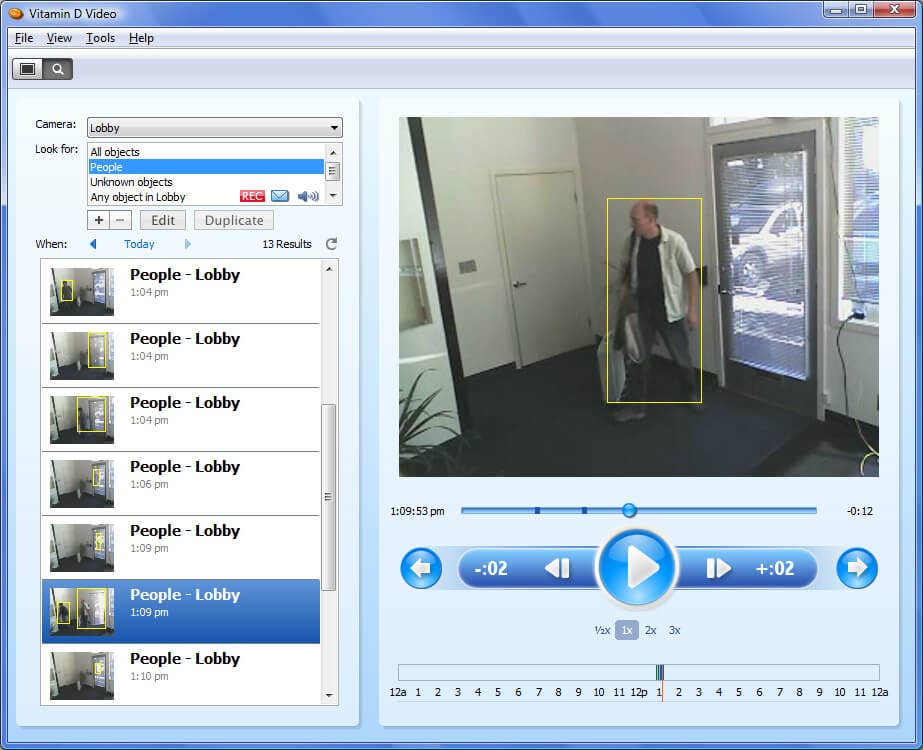Set playback speed to 2x

point(650,630)
